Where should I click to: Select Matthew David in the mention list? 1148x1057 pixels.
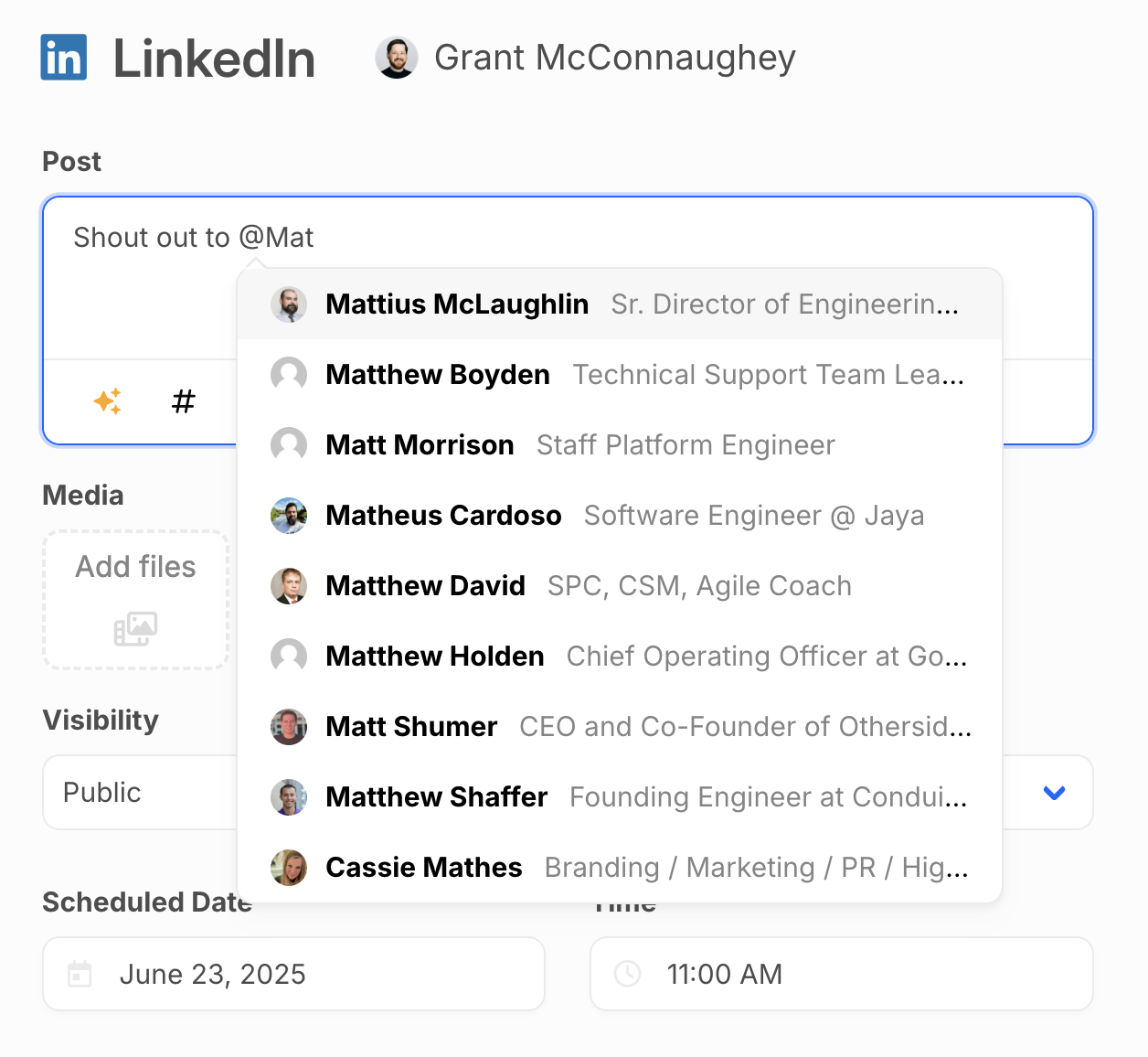620,586
